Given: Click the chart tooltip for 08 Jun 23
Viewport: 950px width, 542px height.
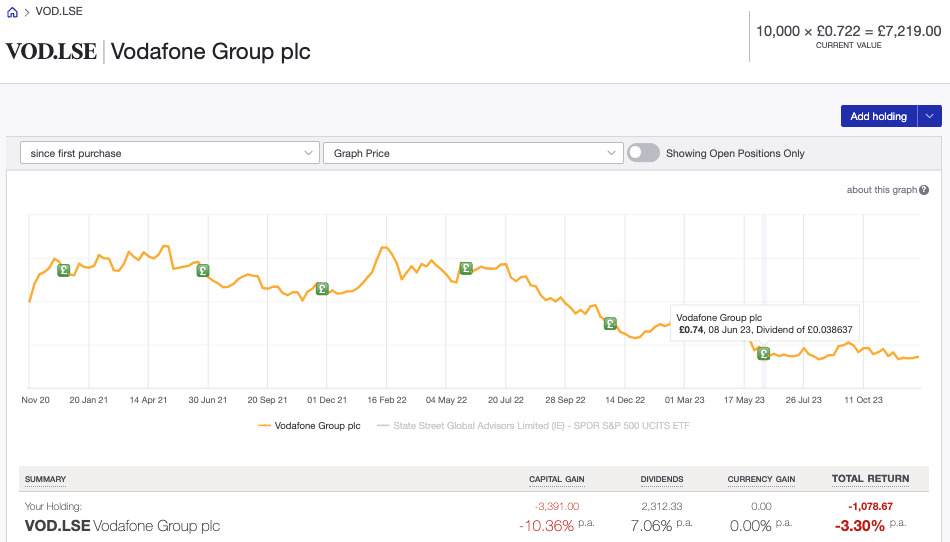Looking at the screenshot, I should [x=765, y=323].
